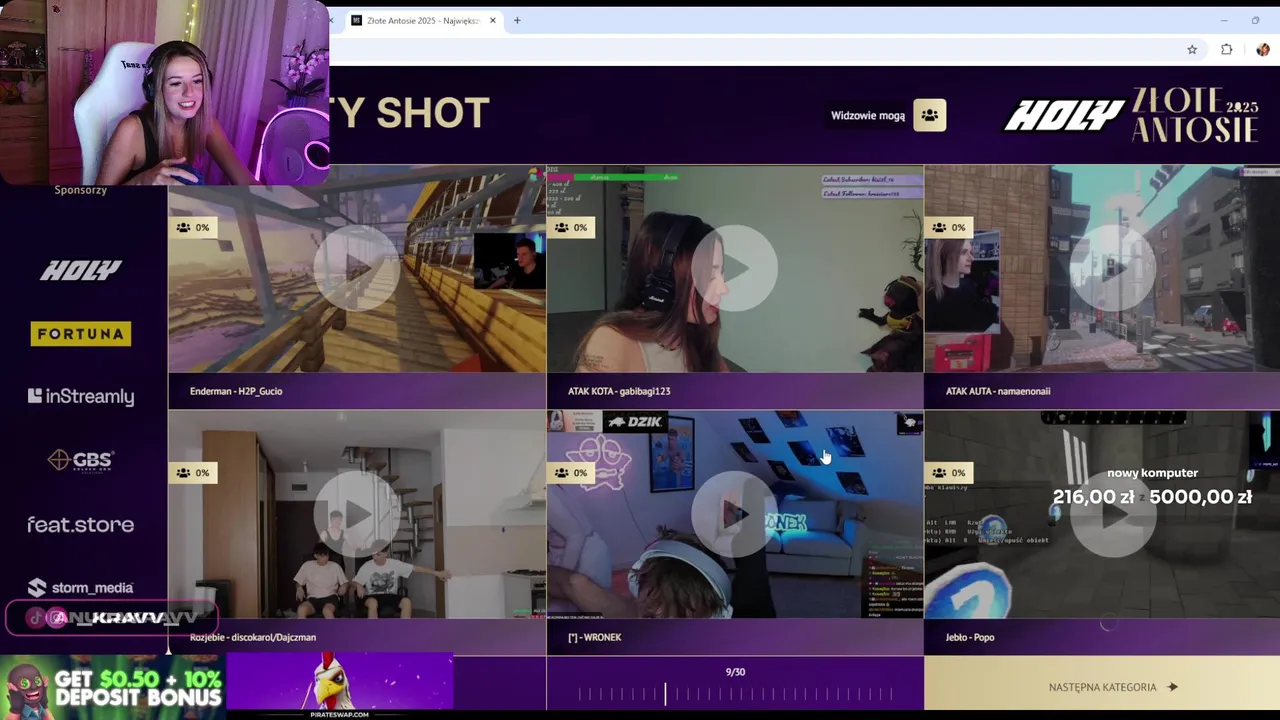Open the feat.store sponsor logo
This screenshot has height=720, width=1280.
[x=81, y=524]
